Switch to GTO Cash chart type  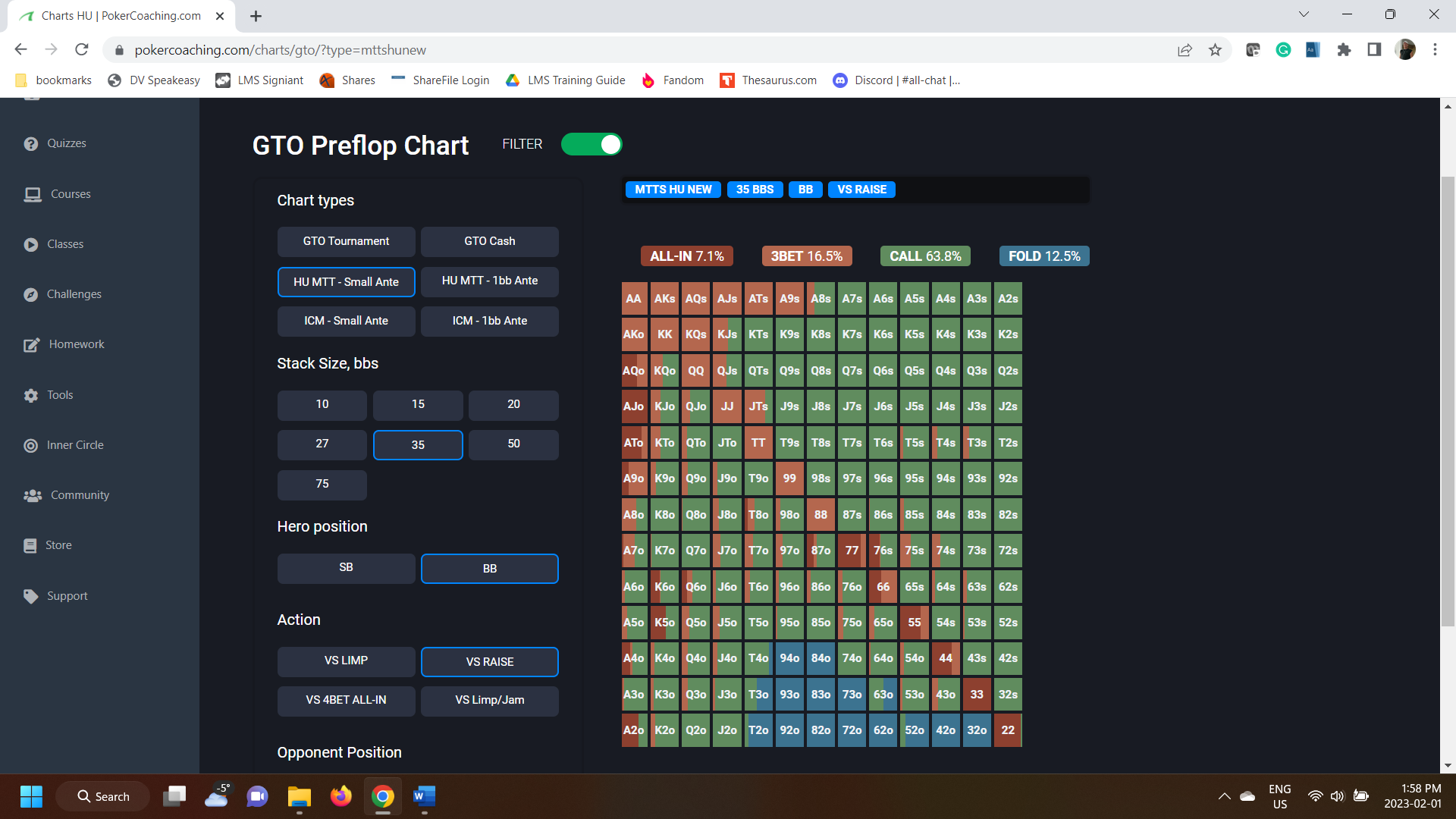[489, 241]
